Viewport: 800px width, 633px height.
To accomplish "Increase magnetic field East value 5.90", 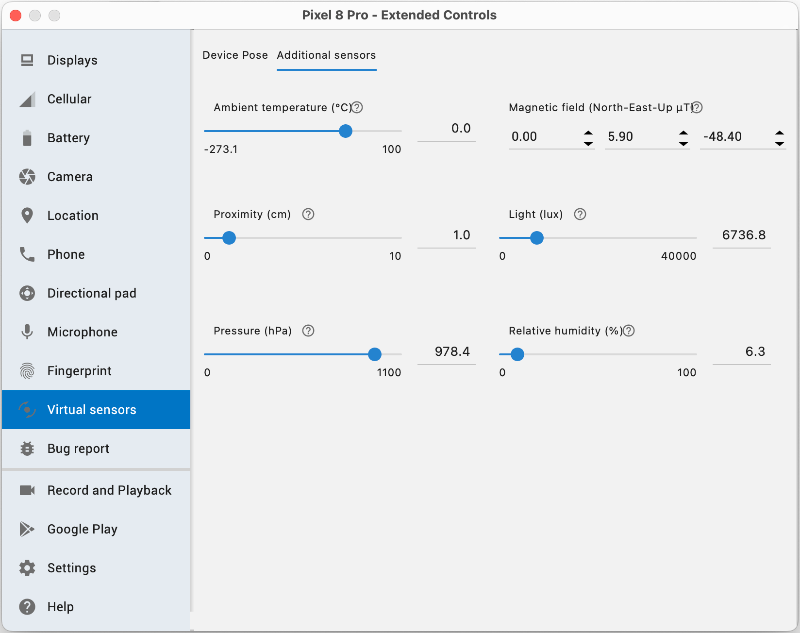I will (683, 133).
